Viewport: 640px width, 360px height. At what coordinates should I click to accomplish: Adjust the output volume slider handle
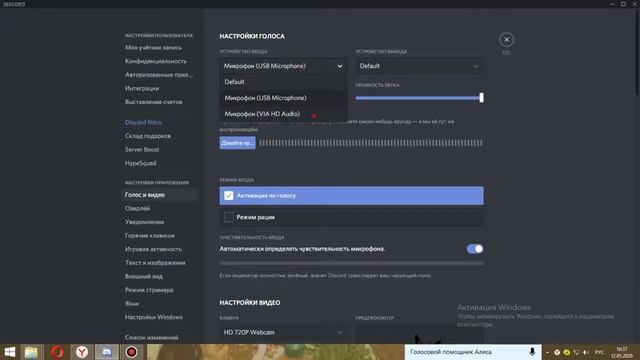pyautogui.click(x=482, y=98)
